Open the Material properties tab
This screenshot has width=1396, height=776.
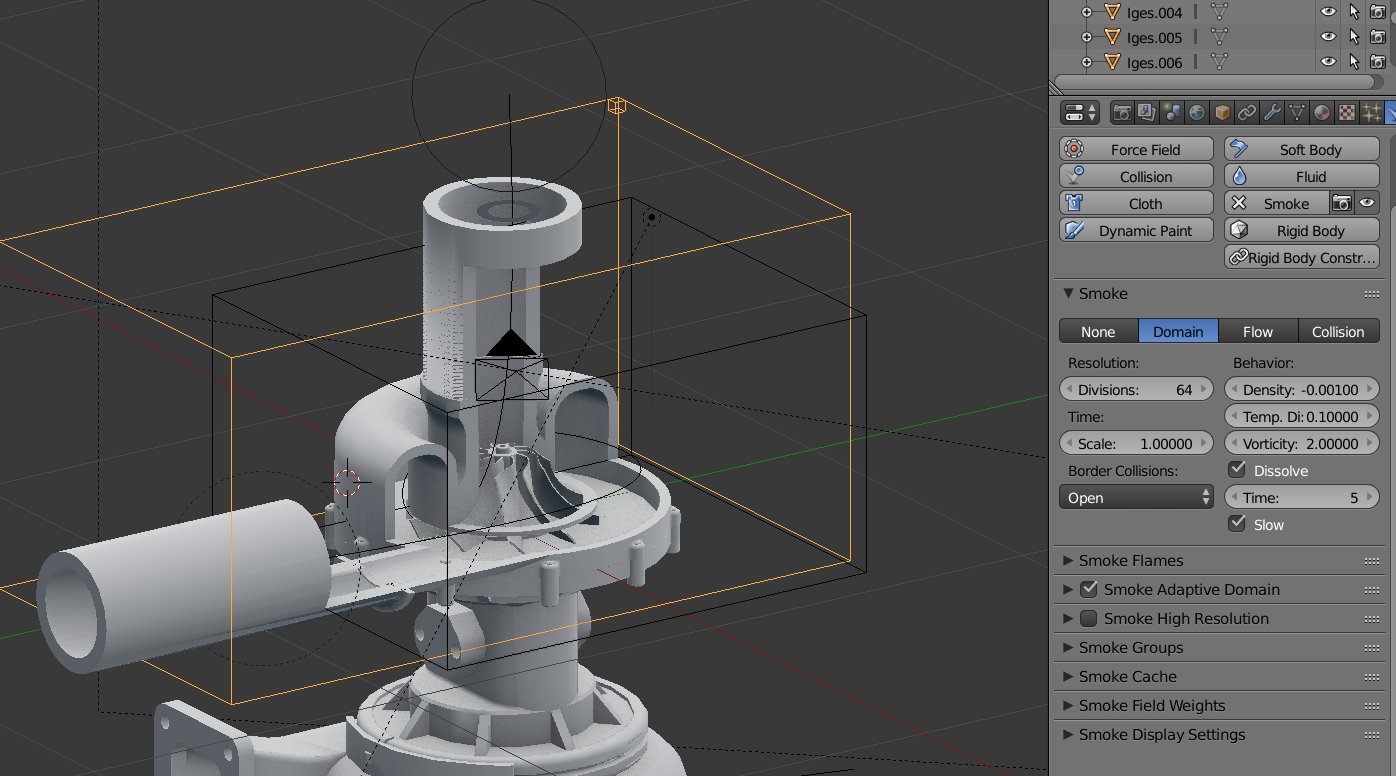(1322, 112)
